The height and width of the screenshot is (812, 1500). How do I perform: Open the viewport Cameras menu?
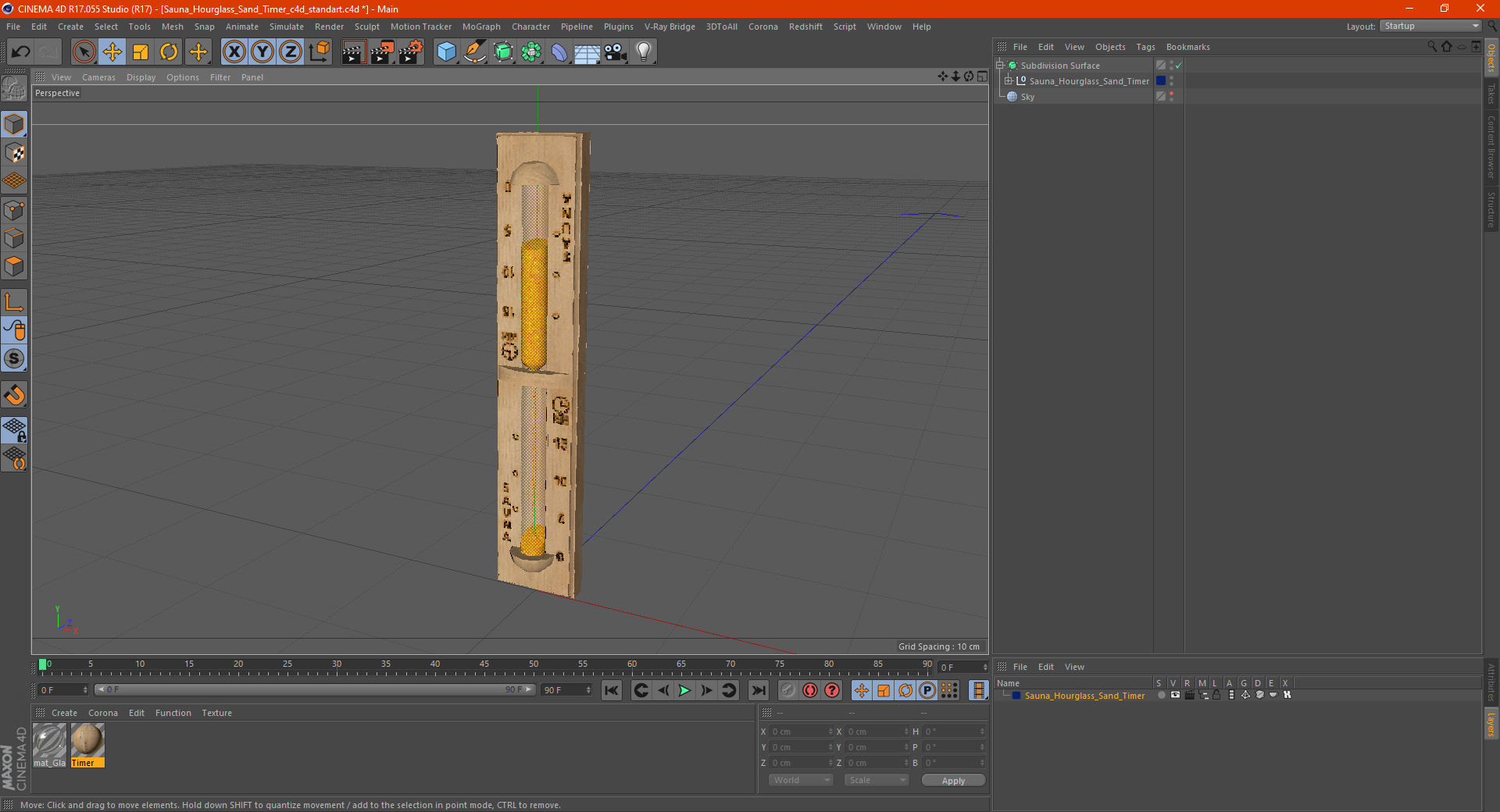(x=98, y=77)
